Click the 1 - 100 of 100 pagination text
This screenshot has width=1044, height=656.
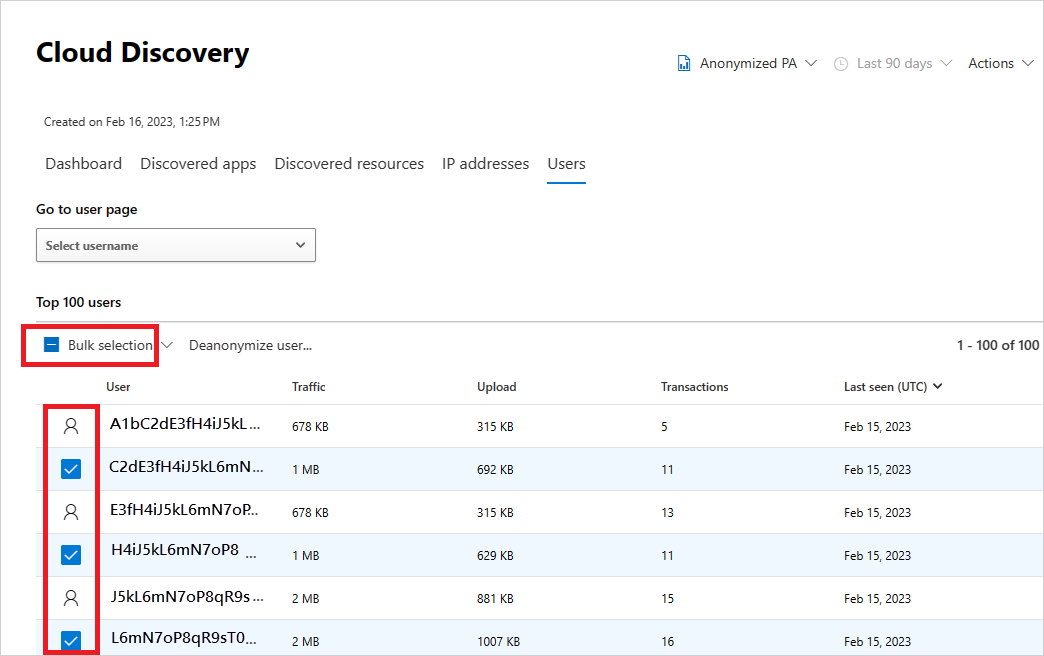click(997, 344)
